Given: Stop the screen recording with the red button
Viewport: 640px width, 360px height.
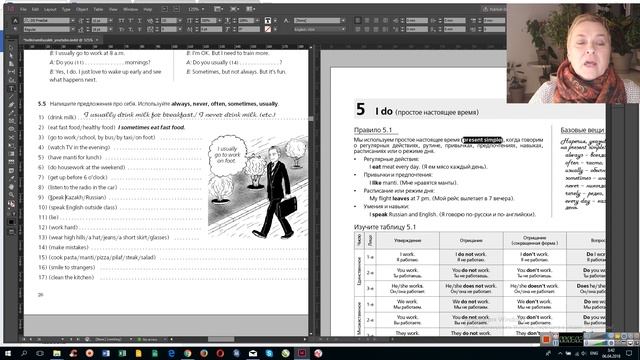Looking at the screenshot, I should coord(546,339).
